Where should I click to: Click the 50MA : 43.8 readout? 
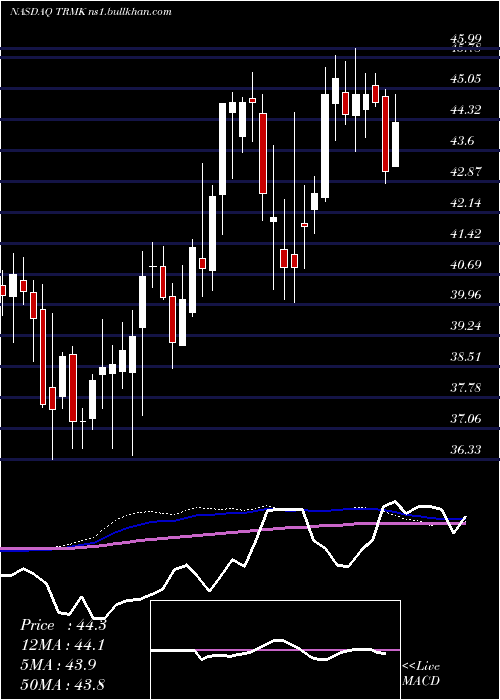pos(63,684)
